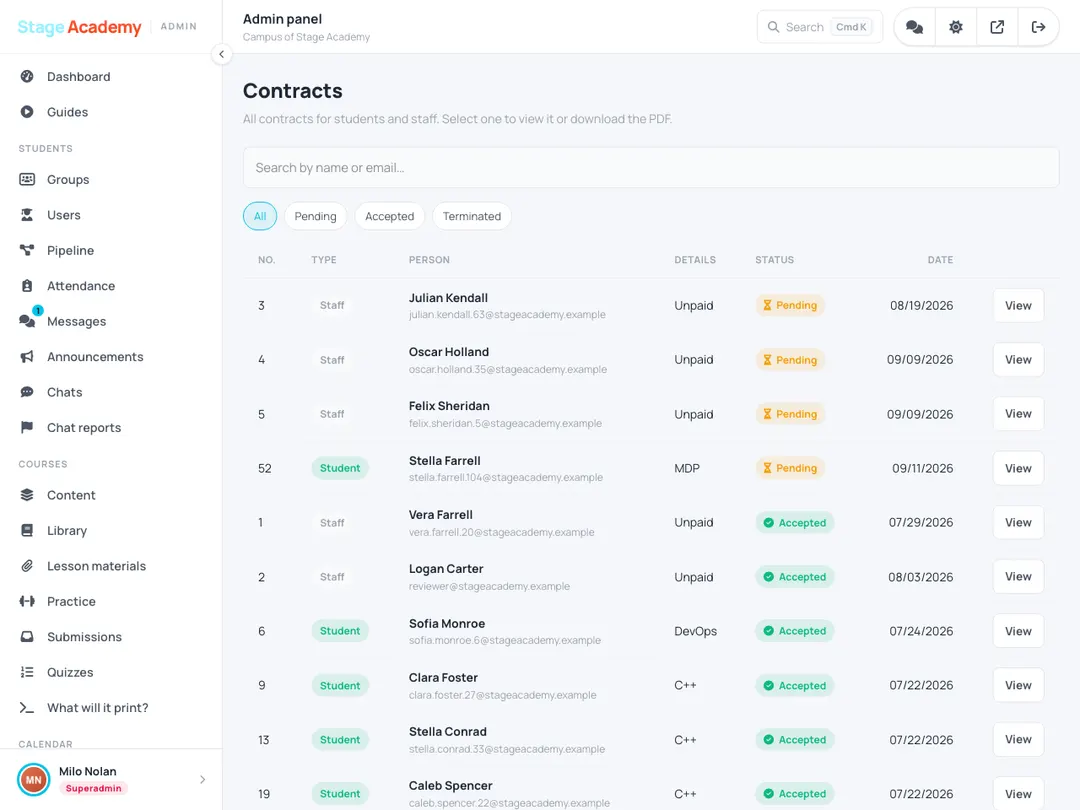1080x810 pixels.
Task: Open the Search Cmd K box
Action: pos(820,27)
